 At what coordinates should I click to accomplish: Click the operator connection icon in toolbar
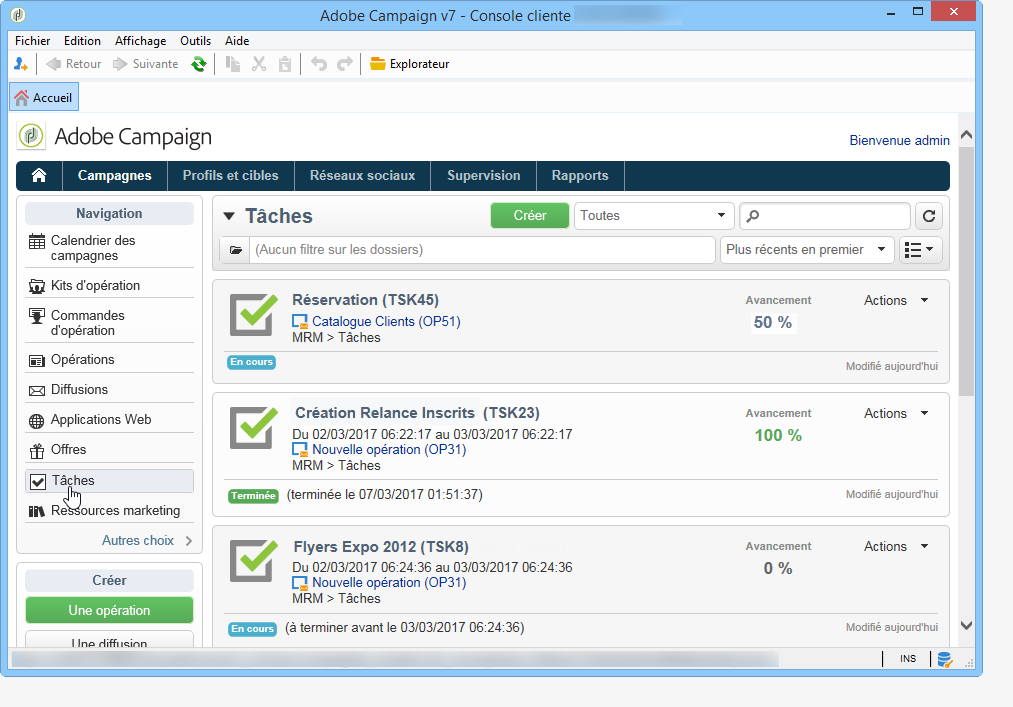[x=21, y=64]
